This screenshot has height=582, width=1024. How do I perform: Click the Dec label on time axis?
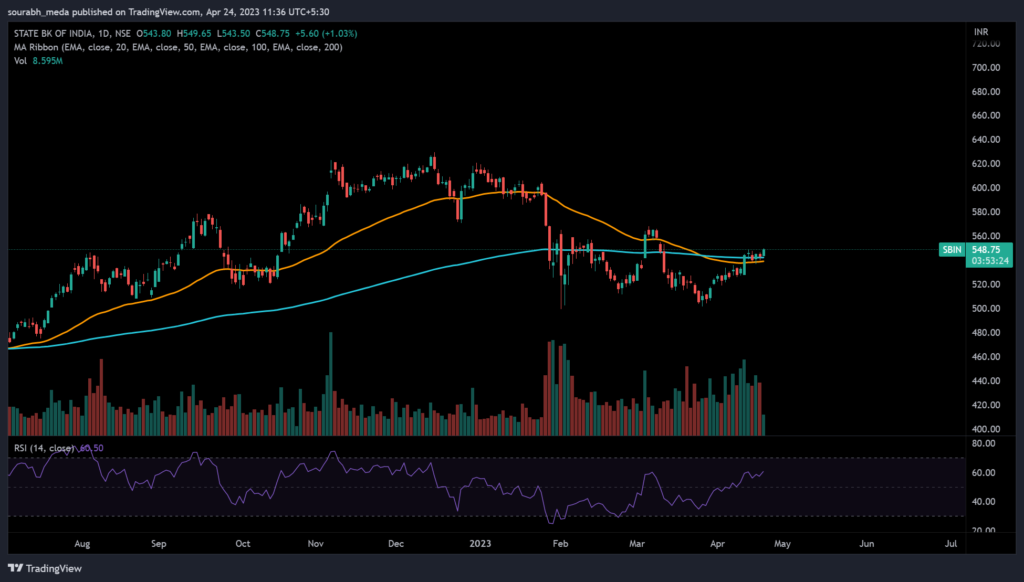[x=396, y=543]
